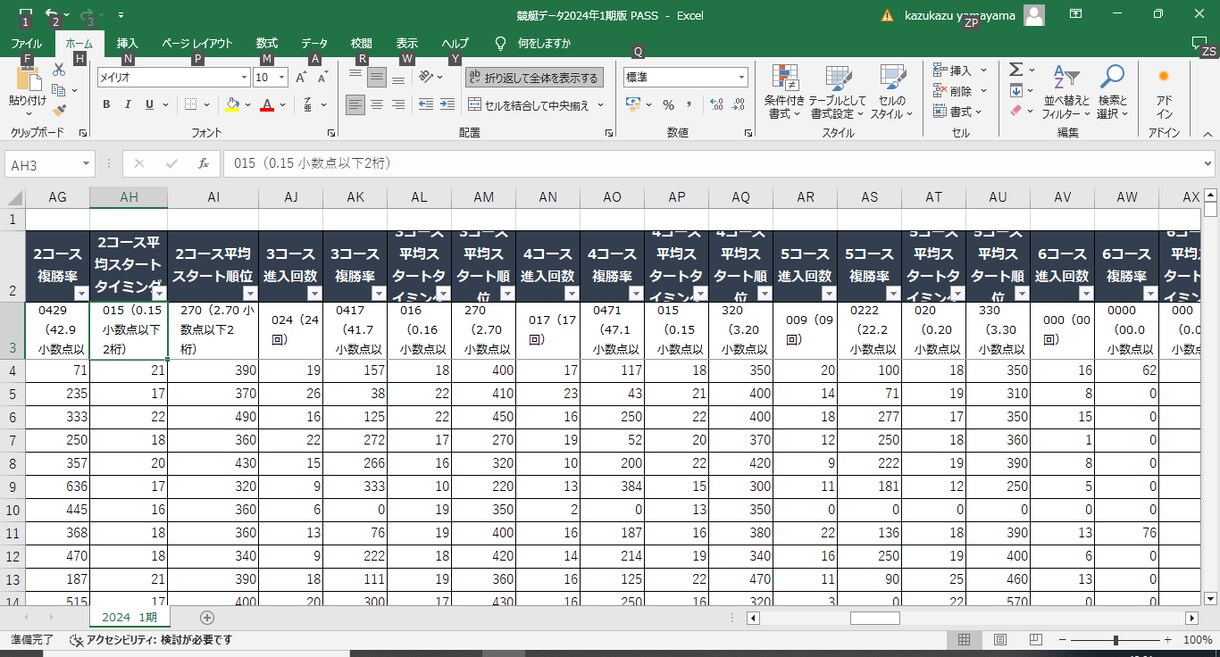The width and height of the screenshot is (1220, 657).
Task: Toggle Bold formatting
Action: pyautogui.click(x=107, y=104)
